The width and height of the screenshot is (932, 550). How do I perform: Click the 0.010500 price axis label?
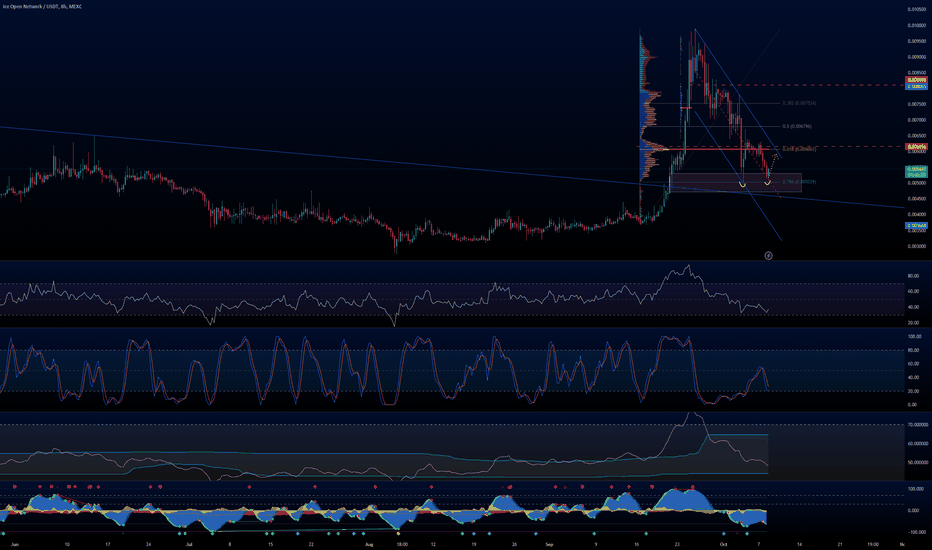point(916,10)
